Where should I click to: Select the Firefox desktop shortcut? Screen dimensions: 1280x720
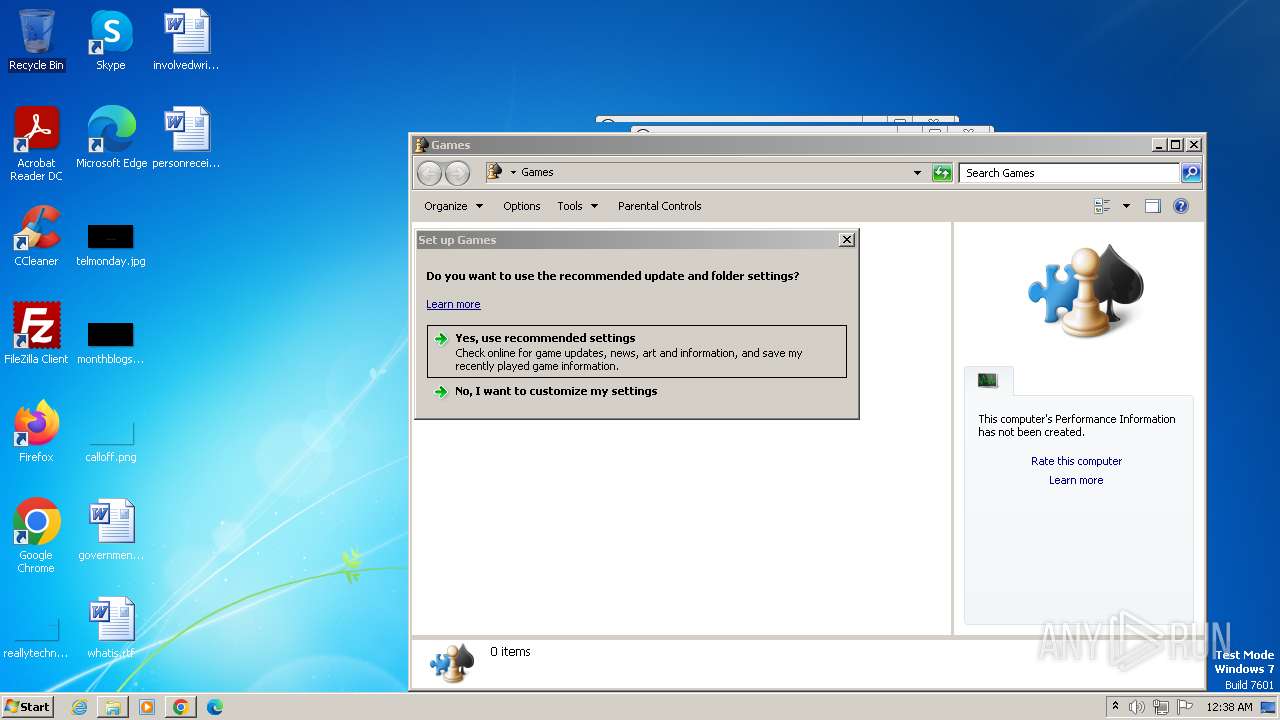click(x=36, y=432)
